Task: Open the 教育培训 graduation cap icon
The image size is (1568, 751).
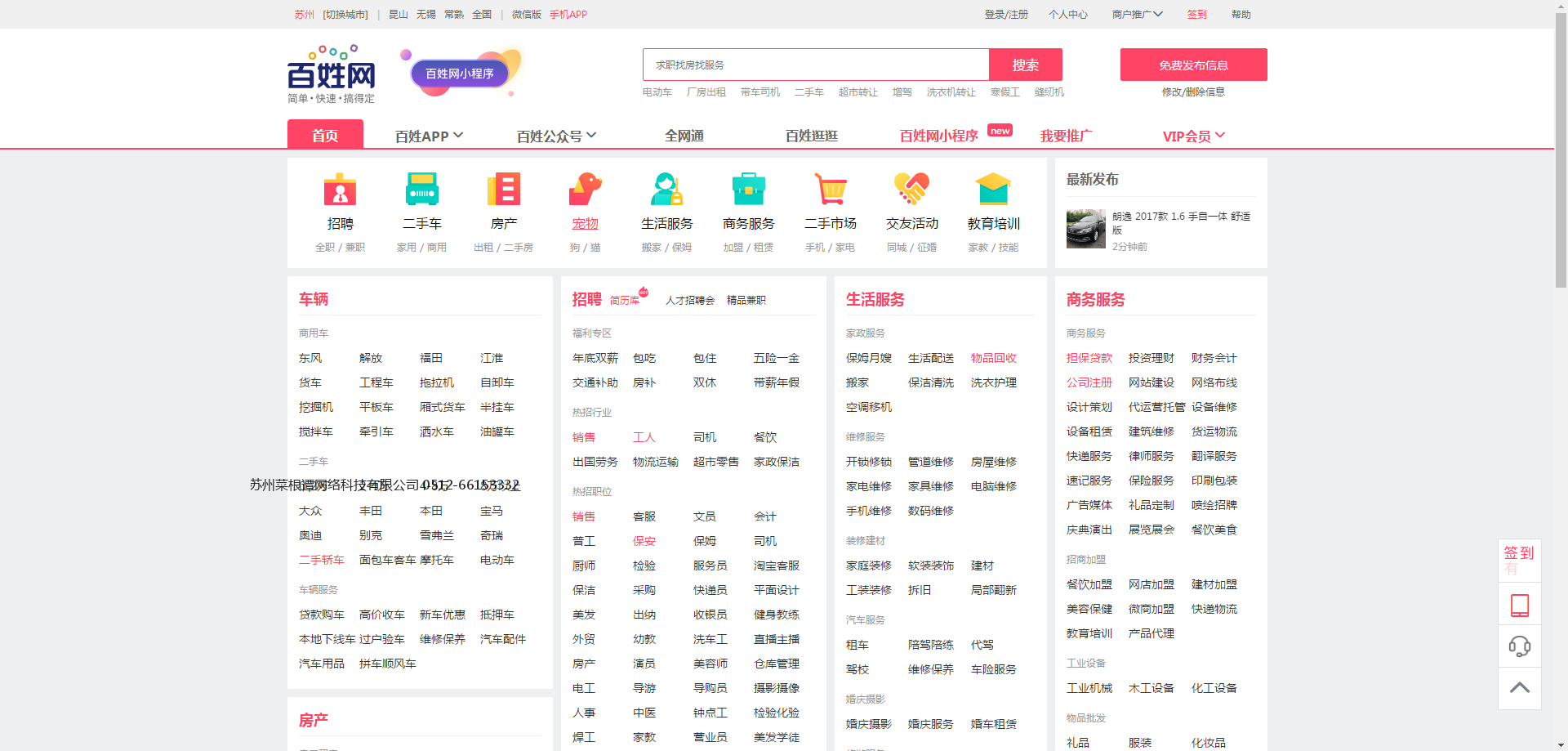Action: [993, 190]
